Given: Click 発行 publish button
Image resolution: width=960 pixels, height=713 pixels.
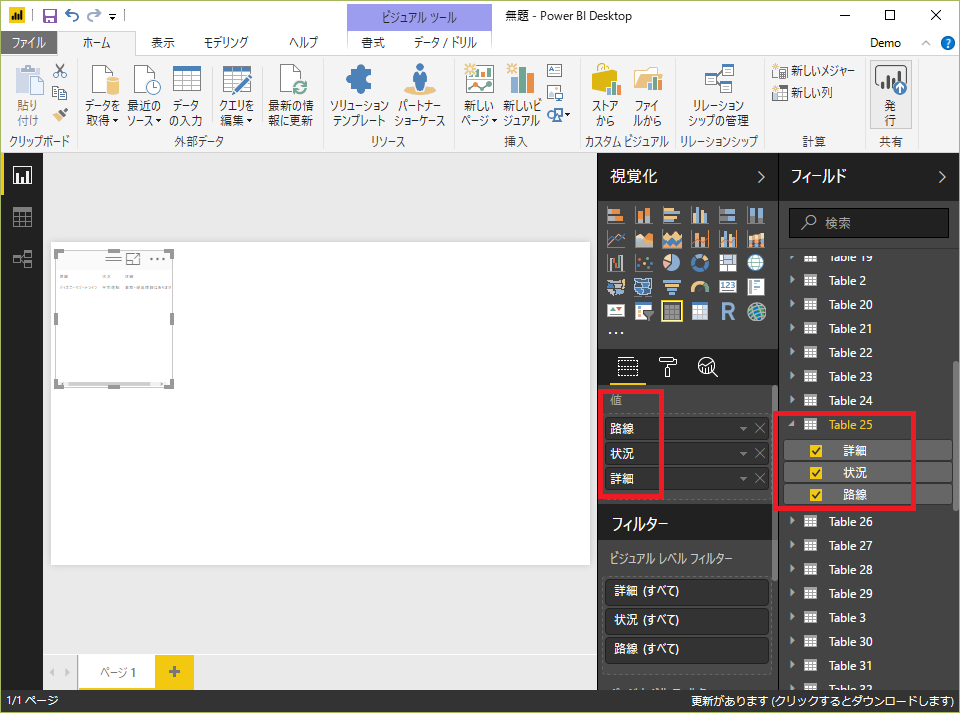Looking at the screenshot, I should (x=890, y=94).
